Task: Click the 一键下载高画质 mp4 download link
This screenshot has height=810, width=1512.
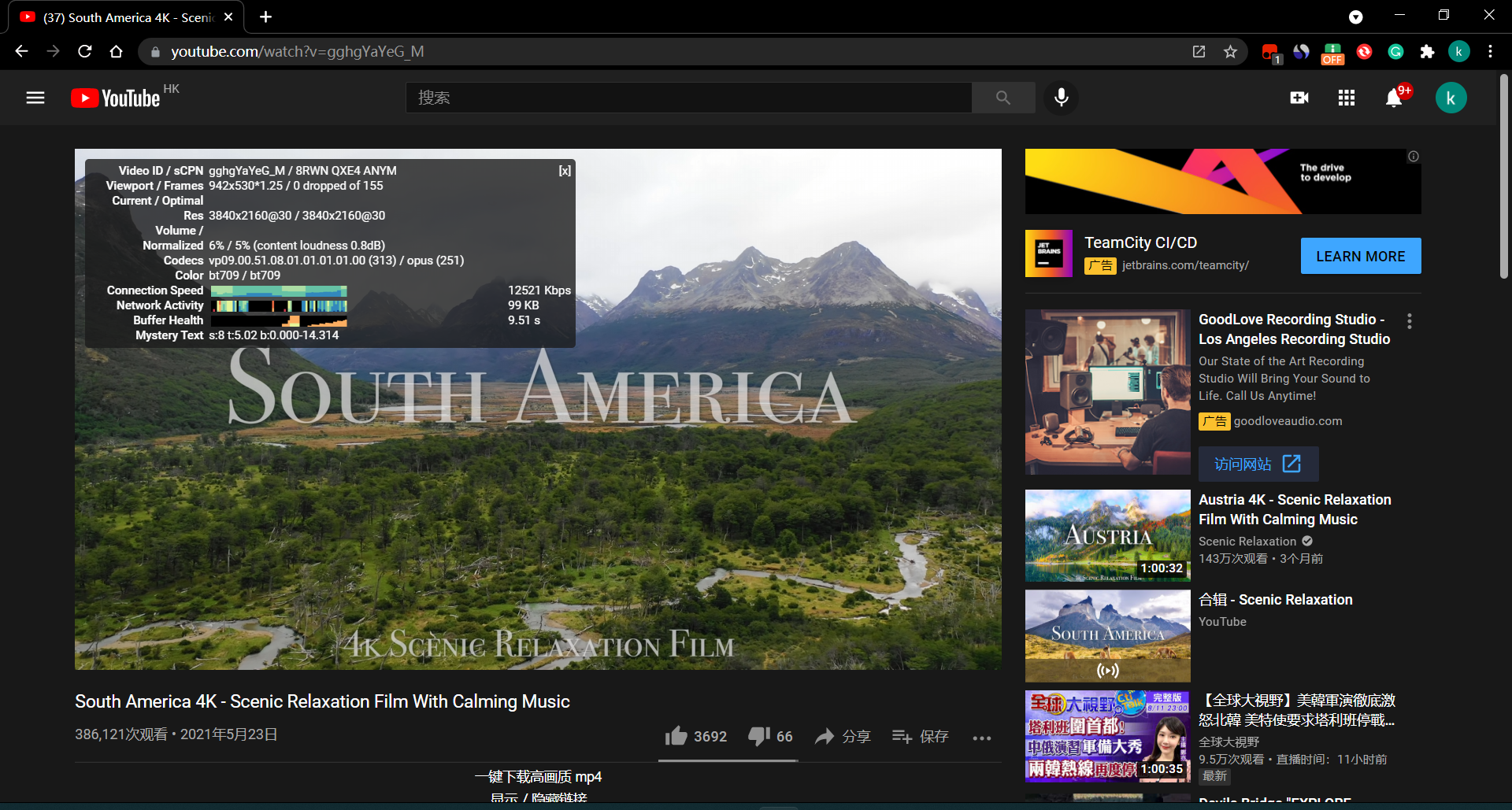Action: 538,777
